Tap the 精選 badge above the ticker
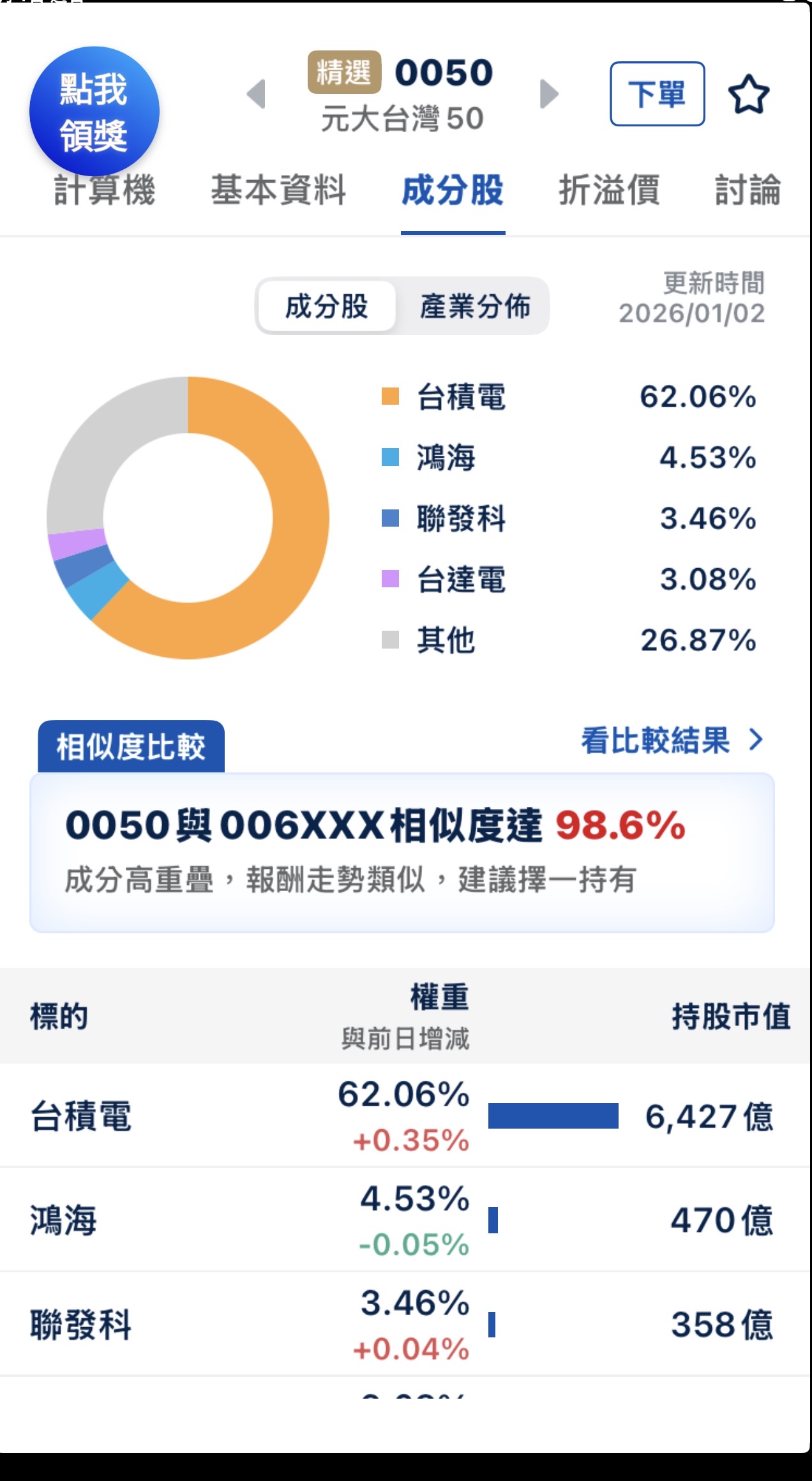This screenshot has width=812, height=1481. pos(343,72)
